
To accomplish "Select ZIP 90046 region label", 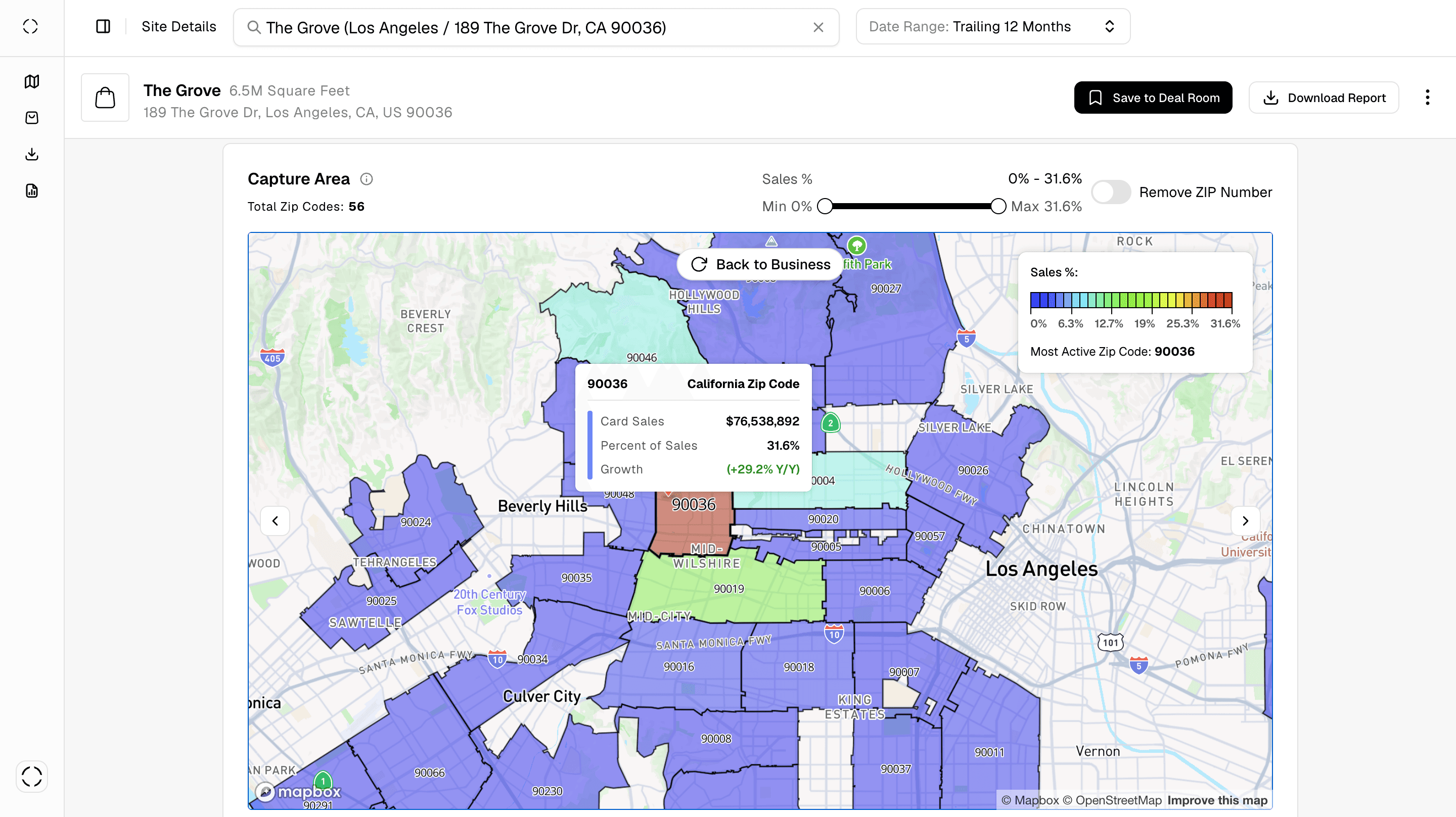I will click(642, 358).
